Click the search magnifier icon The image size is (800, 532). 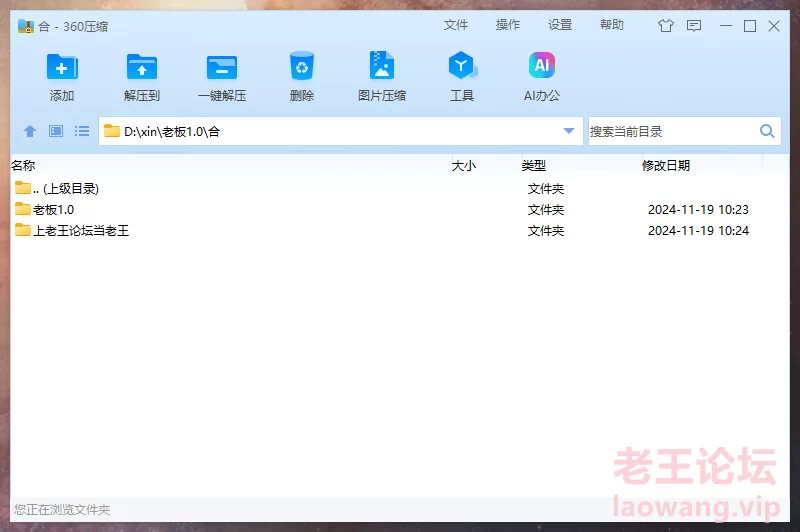pos(767,131)
